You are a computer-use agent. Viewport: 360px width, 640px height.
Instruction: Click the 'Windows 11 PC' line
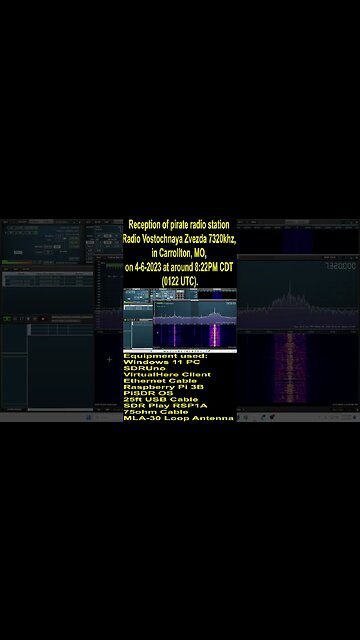(162, 362)
